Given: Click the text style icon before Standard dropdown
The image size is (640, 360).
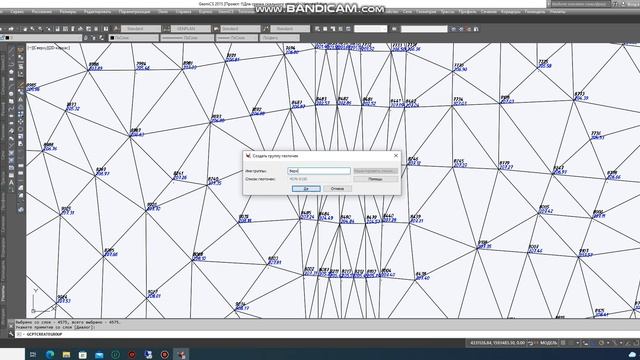Looking at the screenshot, I should point(116,29).
